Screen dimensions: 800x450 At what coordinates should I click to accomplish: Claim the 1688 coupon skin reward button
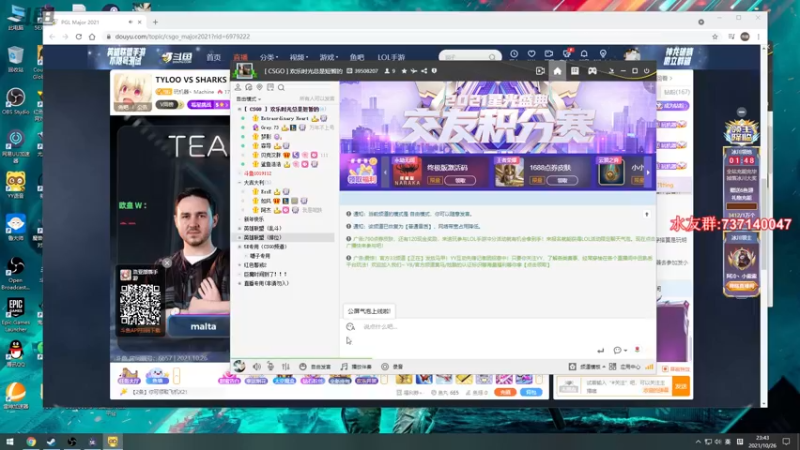point(561,180)
